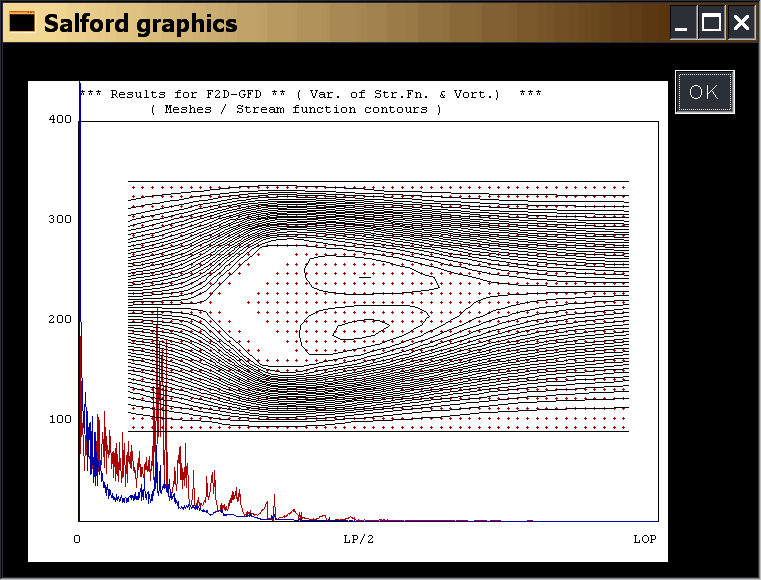Click the OK button
This screenshot has width=761, height=580.
(705, 92)
